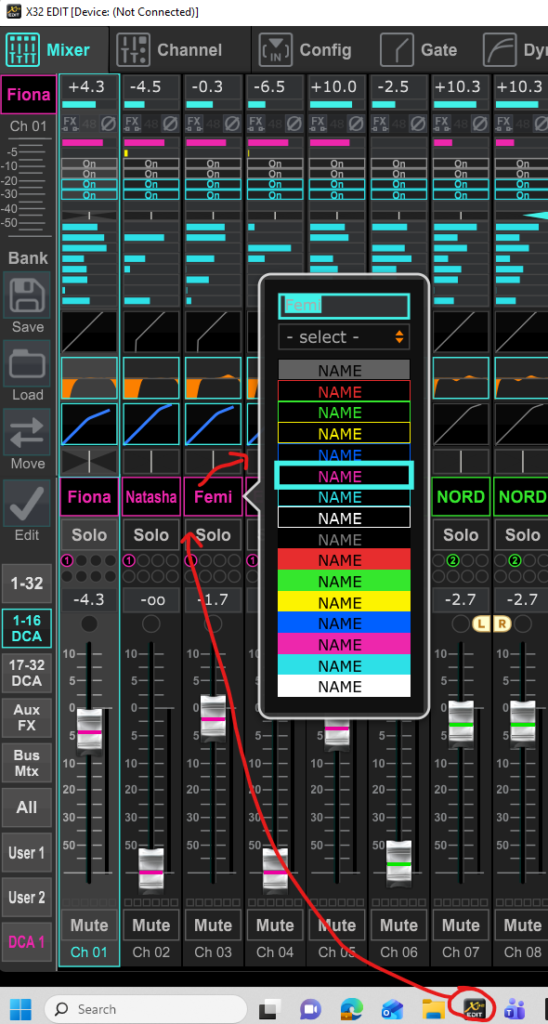This screenshot has height=1024, width=548.
Task: Toggle the Ch 02 FX icon
Action: (x=132, y=122)
